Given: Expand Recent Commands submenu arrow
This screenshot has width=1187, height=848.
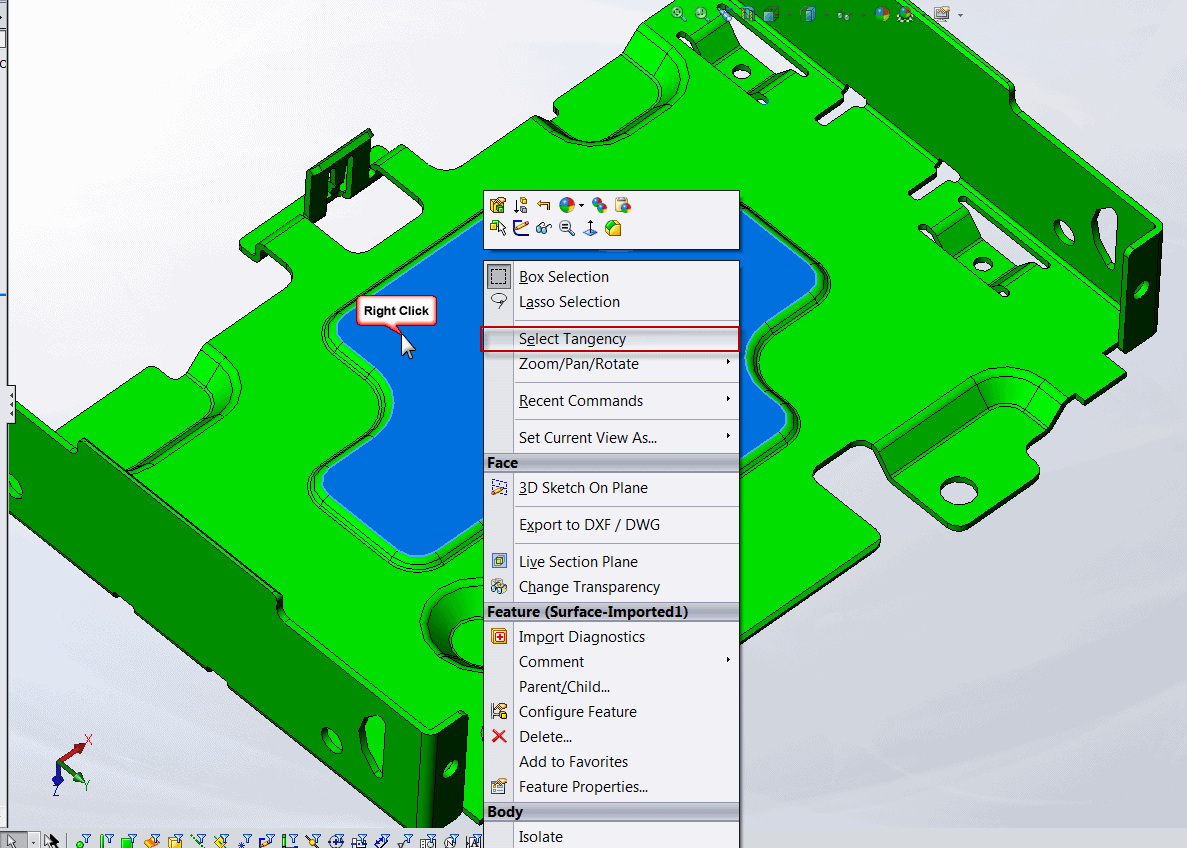Looking at the screenshot, I should point(728,399).
